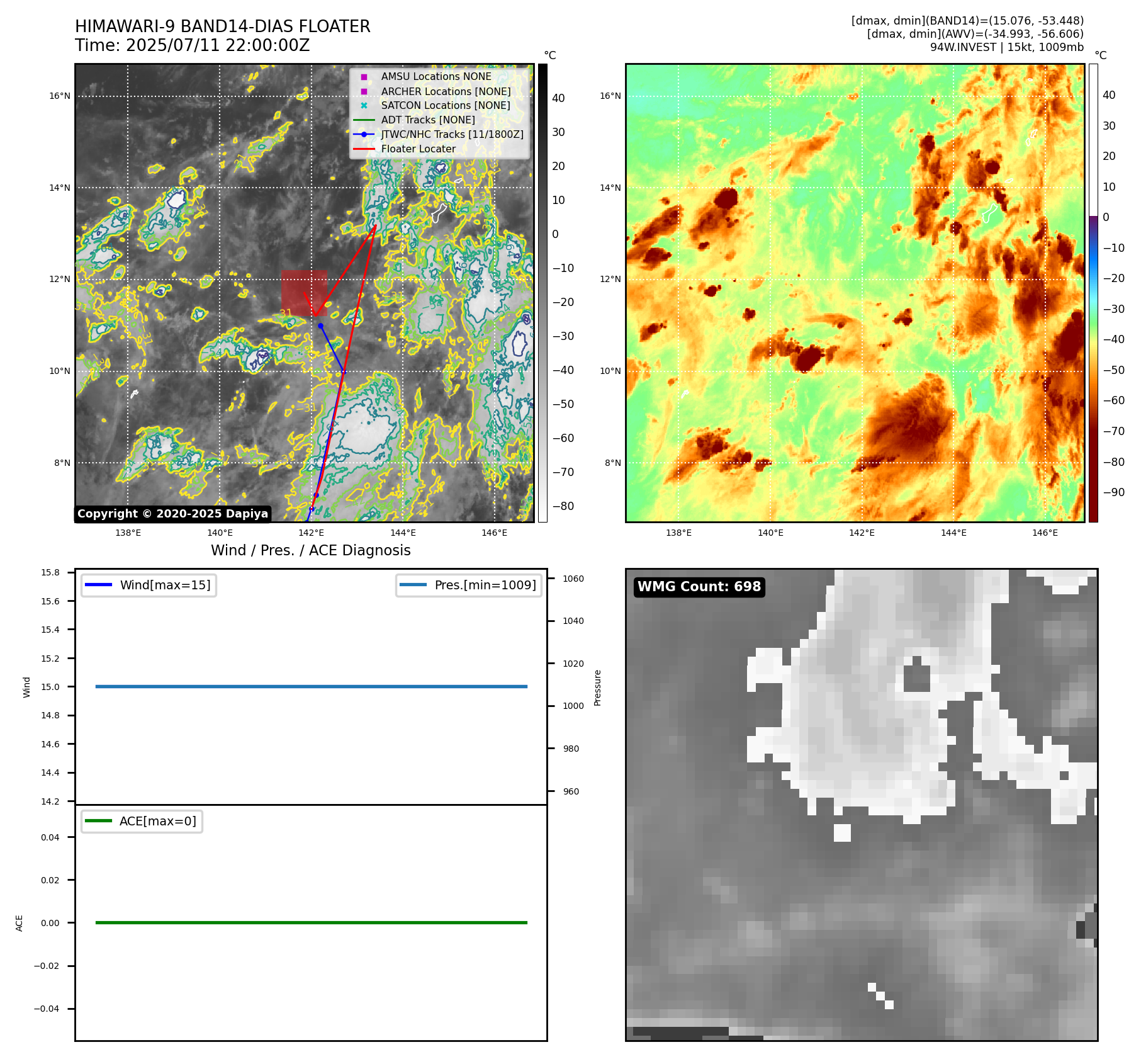Click the ACE[max=0] legend label
This screenshot has width=1141, height=1064.
158,821
